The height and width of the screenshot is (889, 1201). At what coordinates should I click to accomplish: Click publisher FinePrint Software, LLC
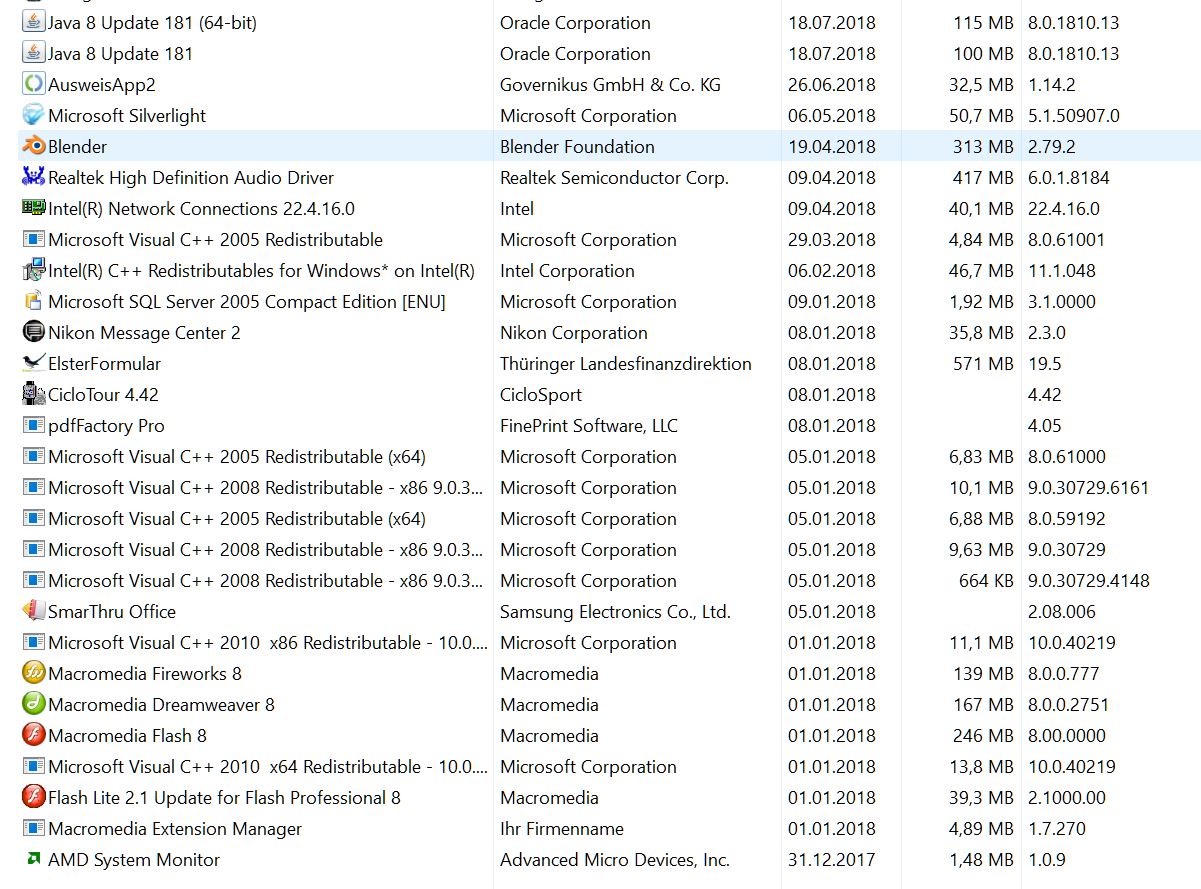pos(589,425)
